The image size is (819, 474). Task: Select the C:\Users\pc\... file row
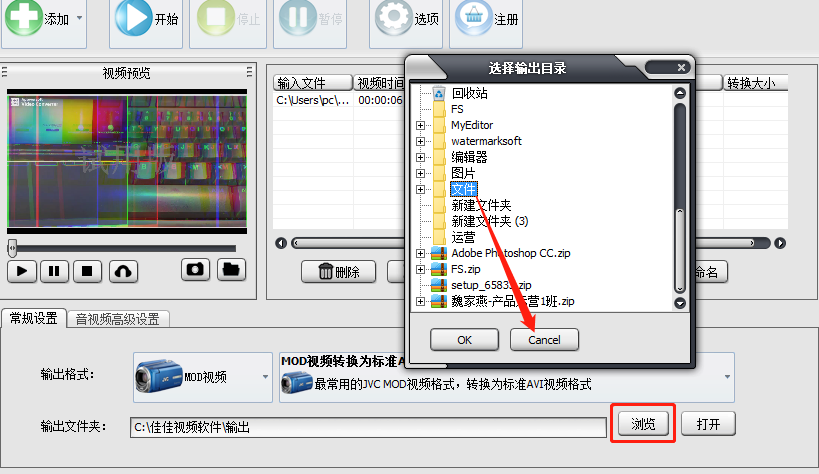click(x=312, y=100)
